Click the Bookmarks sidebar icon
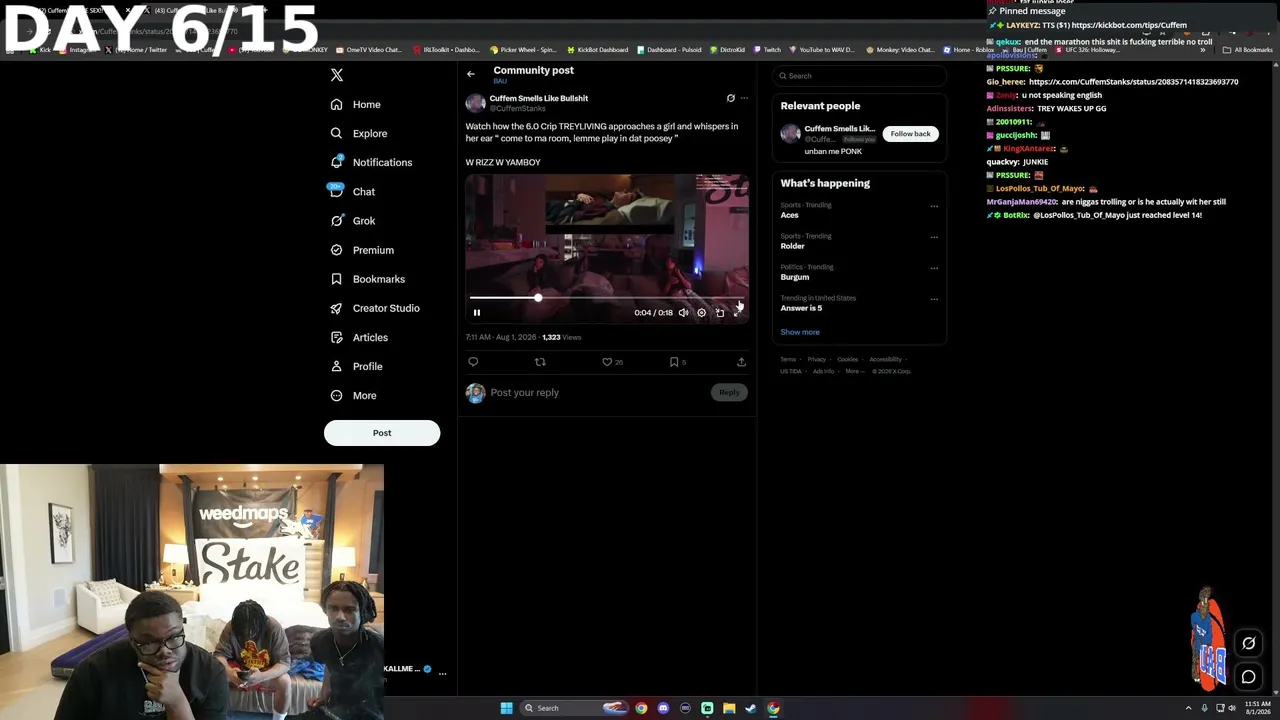The height and width of the screenshot is (720, 1280). [x=336, y=279]
